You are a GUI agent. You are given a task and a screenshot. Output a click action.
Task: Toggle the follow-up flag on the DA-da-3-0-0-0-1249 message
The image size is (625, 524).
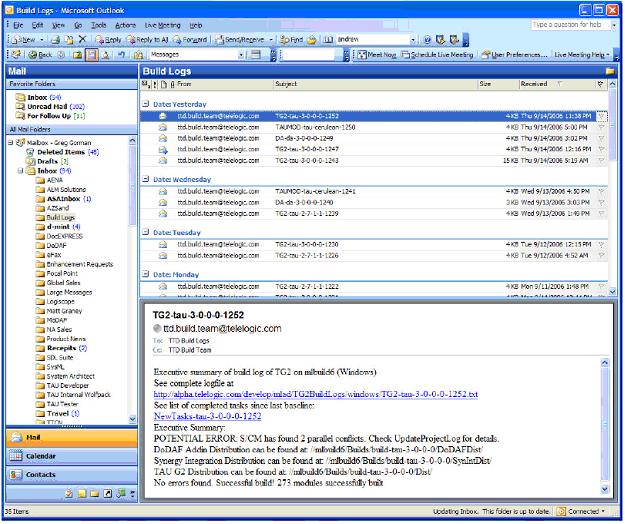[601, 138]
